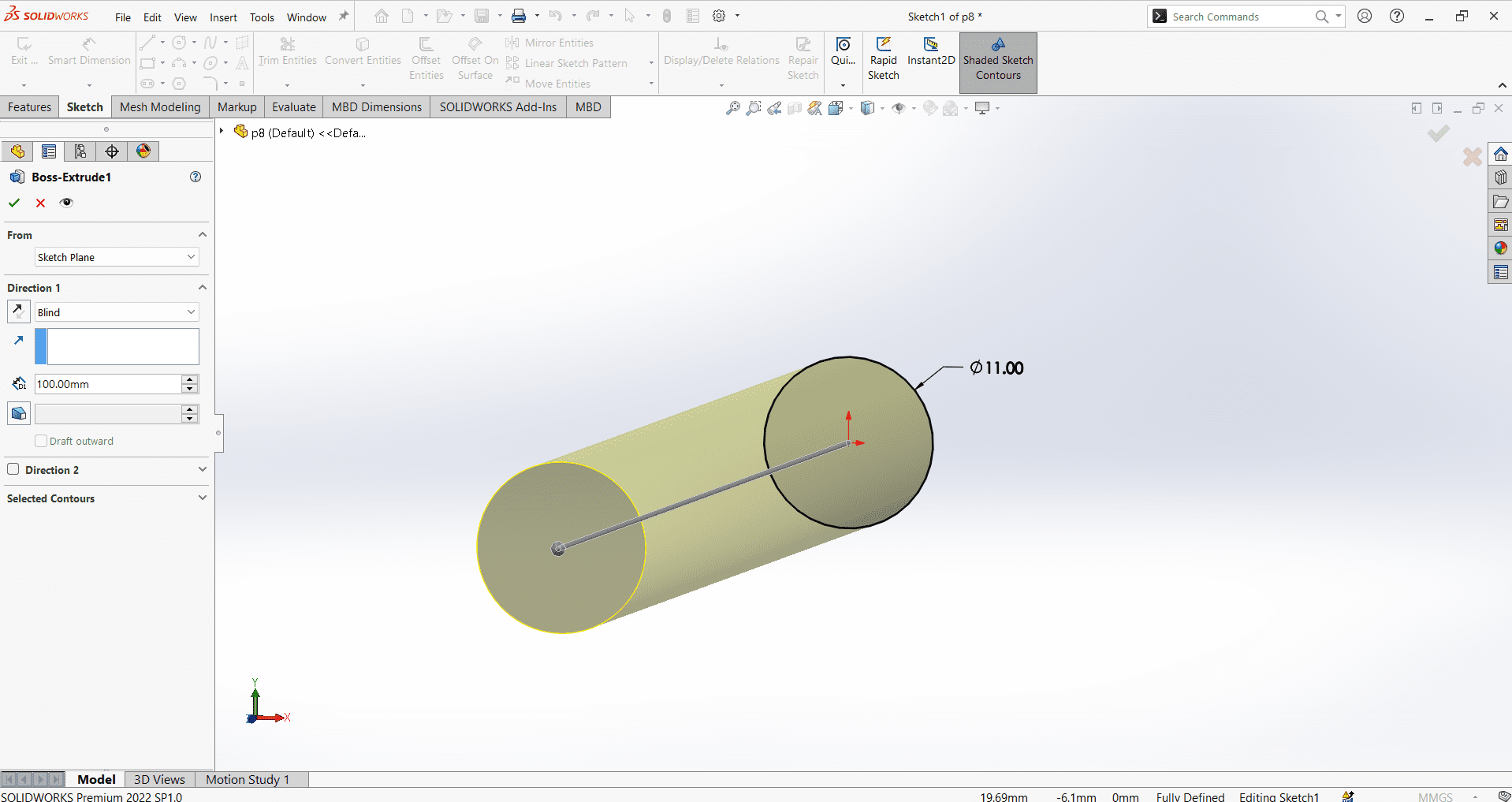Expand the Direction 2 section

click(x=203, y=469)
